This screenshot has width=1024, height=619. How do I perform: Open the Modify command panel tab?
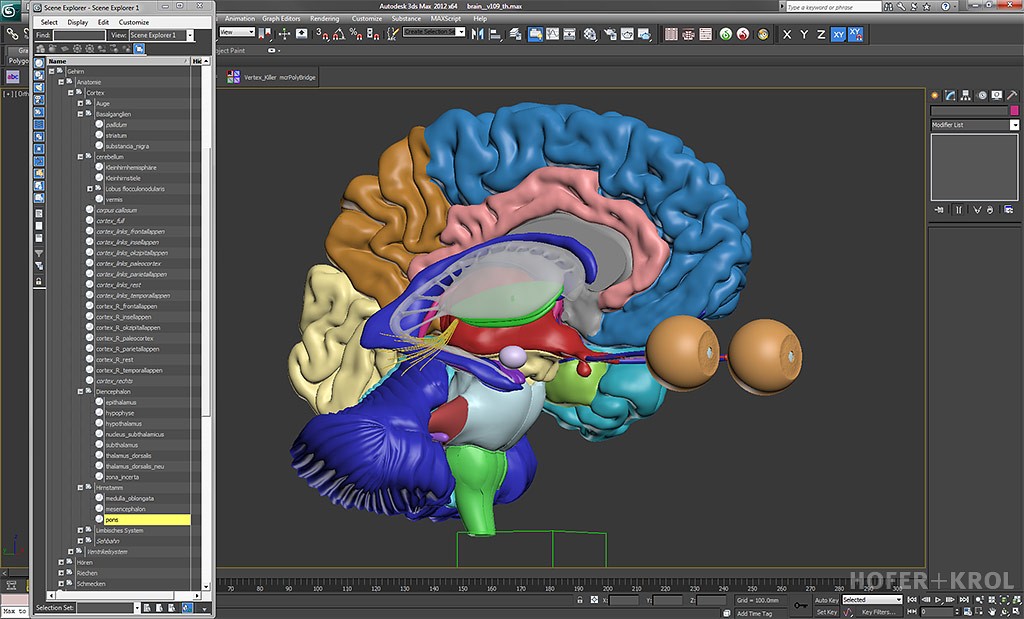click(x=950, y=95)
